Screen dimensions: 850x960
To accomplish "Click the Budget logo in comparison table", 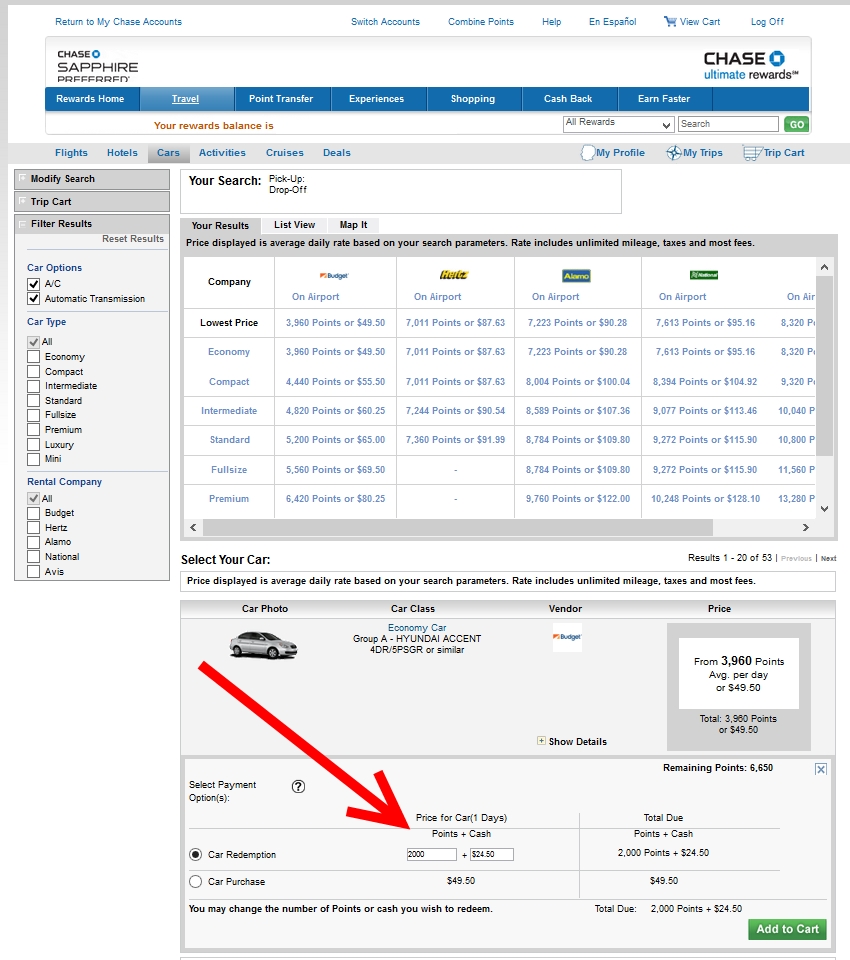I will pyautogui.click(x=334, y=275).
